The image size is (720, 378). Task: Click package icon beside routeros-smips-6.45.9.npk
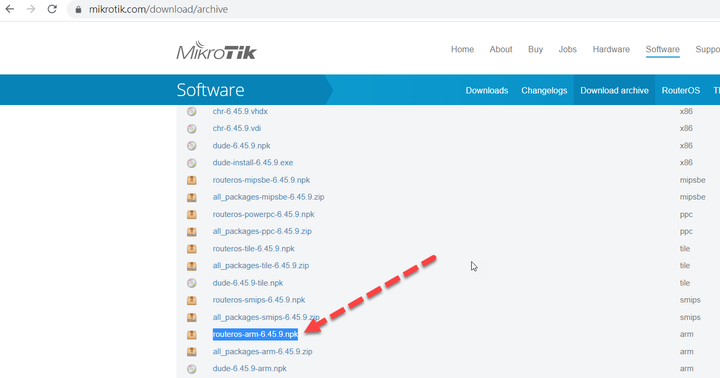tap(191, 300)
